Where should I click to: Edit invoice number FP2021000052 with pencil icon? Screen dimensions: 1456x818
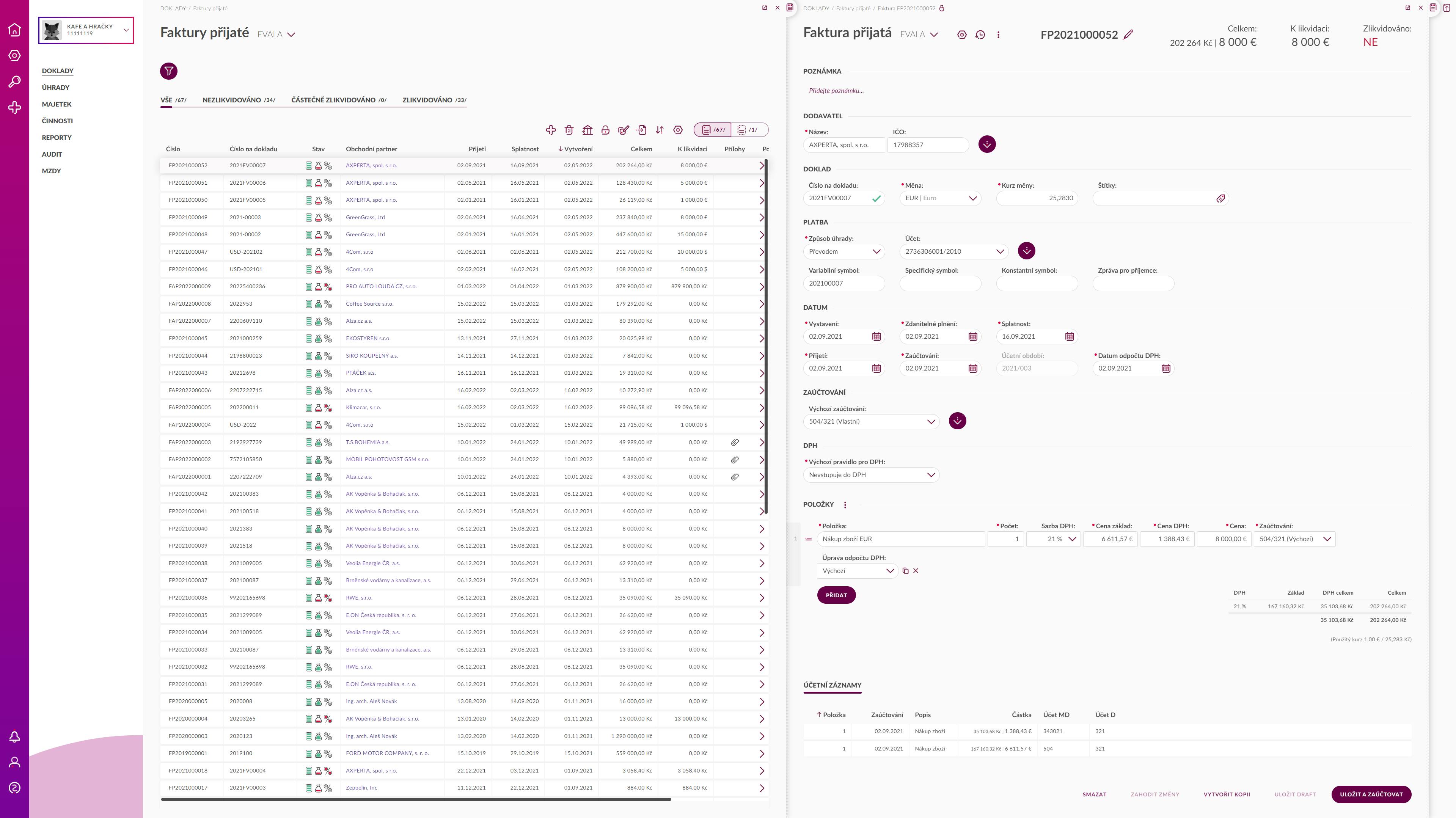(1128, 35)
